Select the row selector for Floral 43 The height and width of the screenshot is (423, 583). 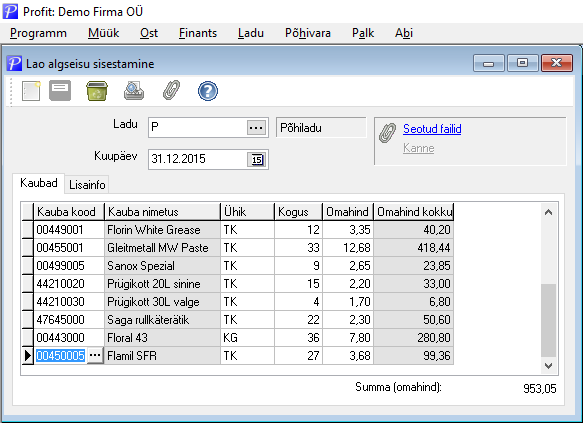[28, 338]
